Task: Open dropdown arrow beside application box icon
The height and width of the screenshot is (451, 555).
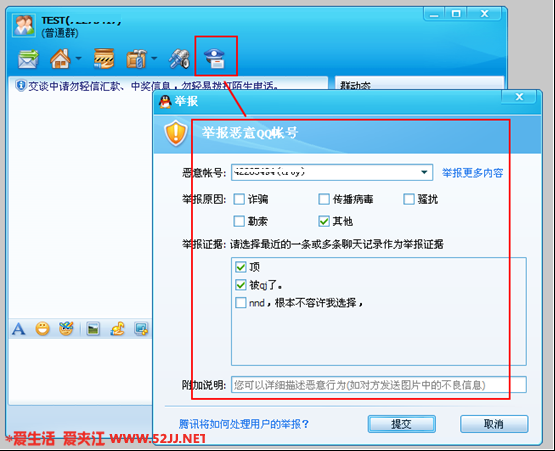Action: 154,58
